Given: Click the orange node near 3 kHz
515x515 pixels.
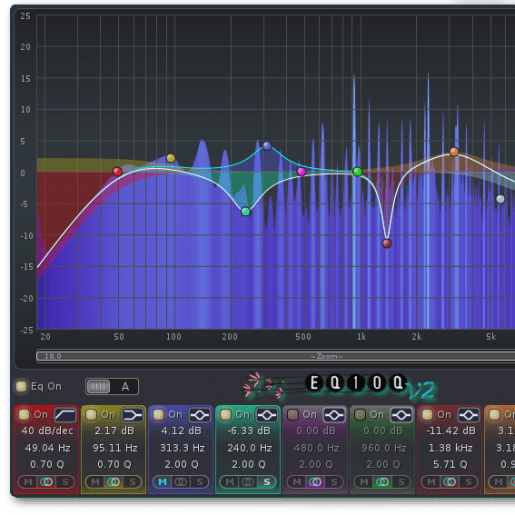Looking at the screenshot, I should point(454,152).
